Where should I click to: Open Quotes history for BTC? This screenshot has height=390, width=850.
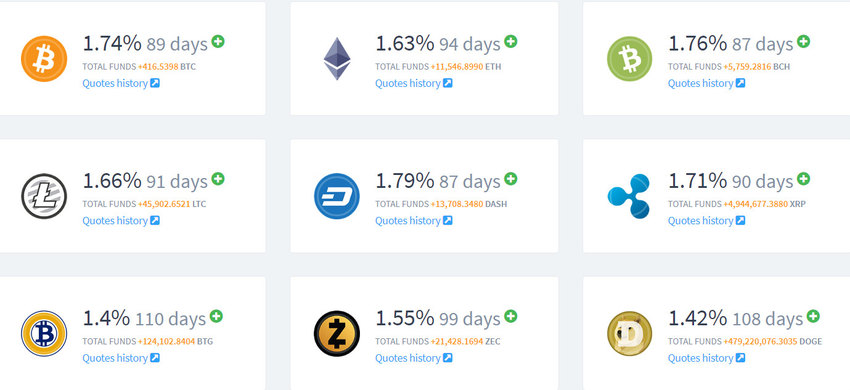[x=121, y=84]
